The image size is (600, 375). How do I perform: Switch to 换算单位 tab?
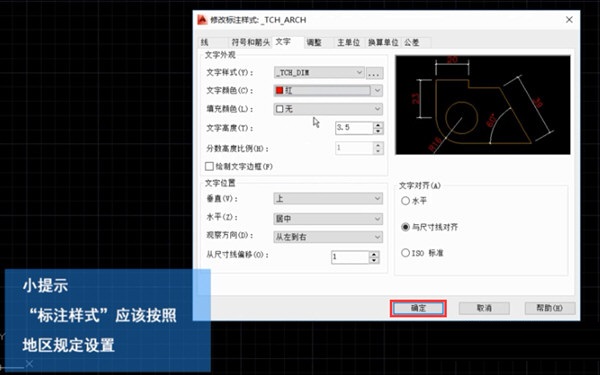(383, 42)
